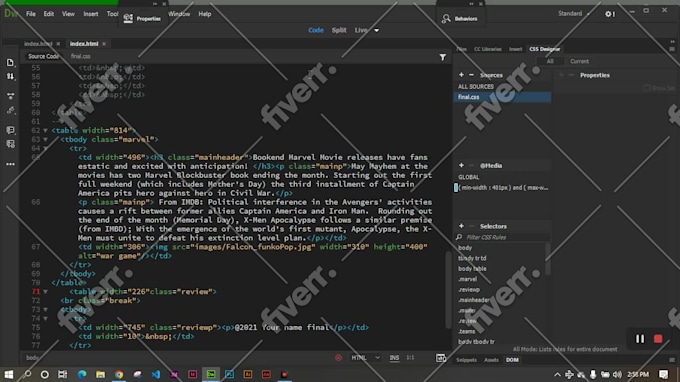This screenshot has height=382, width=680.
Task: Open the Help menu
Action: tap(205, 14)
